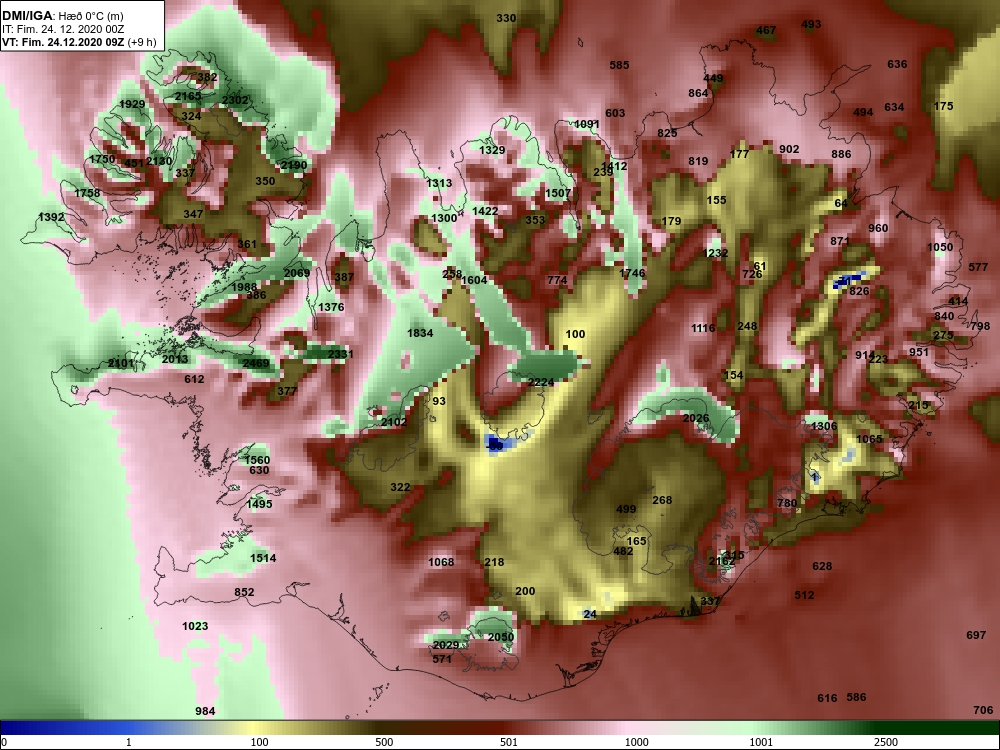Click map value 798

pos(980,327)
